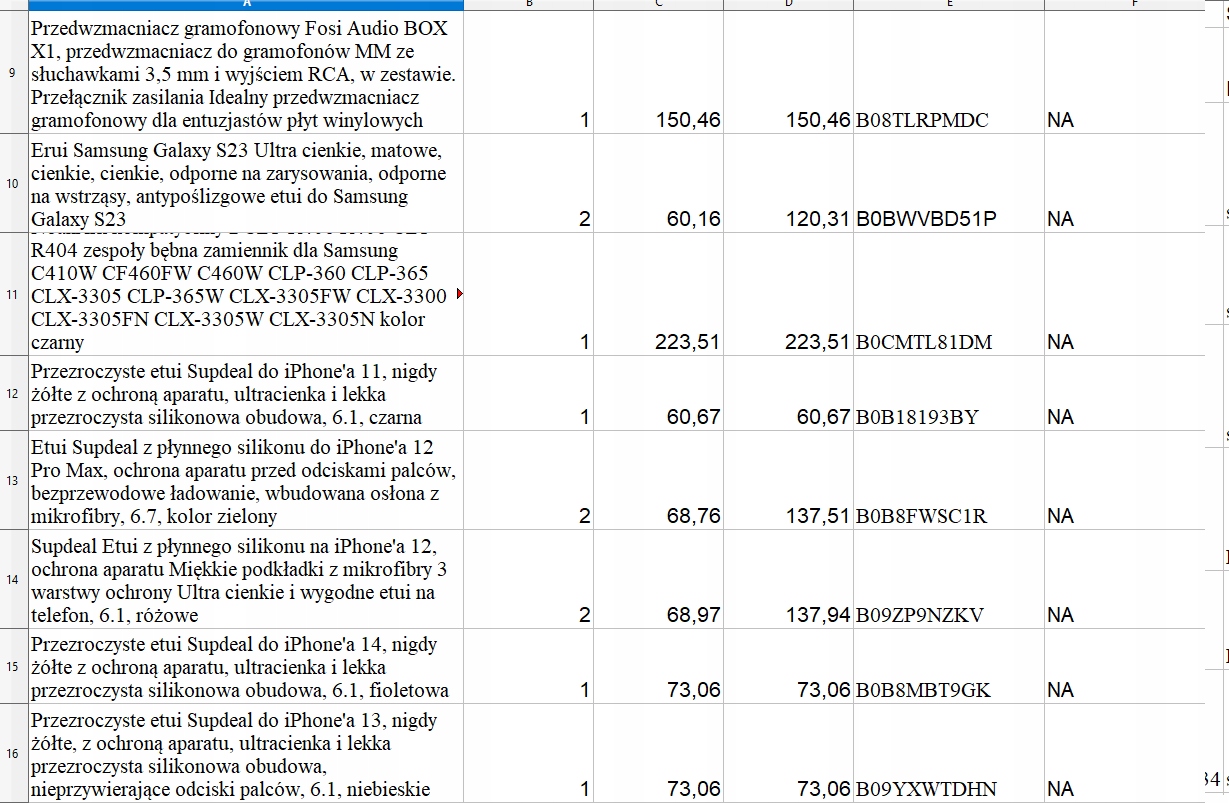
Task: Click NA cell in B08TLRPMDC row
Action: [1124, 72]
